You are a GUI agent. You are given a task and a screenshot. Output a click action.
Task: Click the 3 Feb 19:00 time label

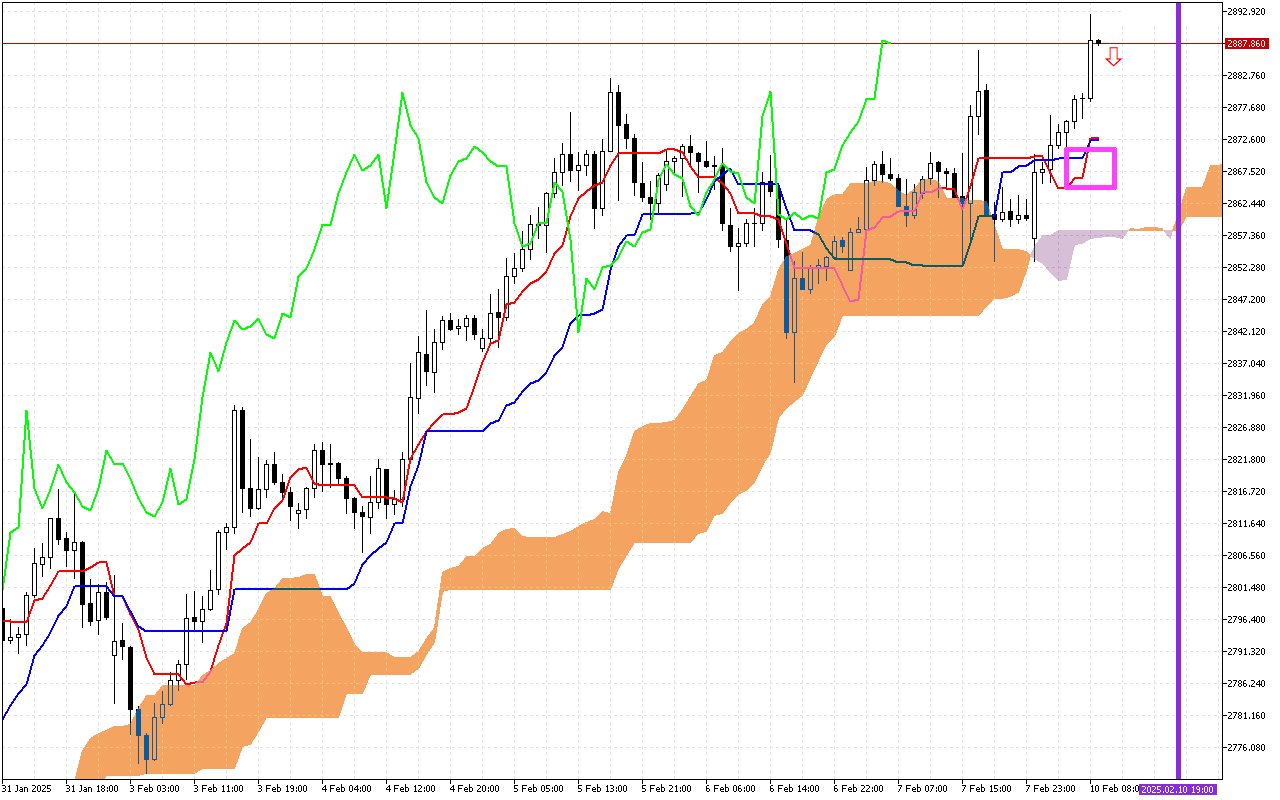coord(284,789)
